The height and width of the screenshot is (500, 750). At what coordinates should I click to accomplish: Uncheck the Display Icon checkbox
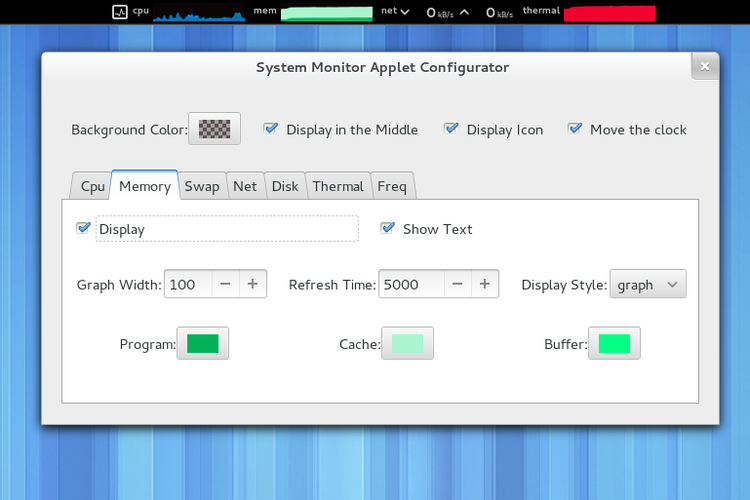click(x=451, y=129)
